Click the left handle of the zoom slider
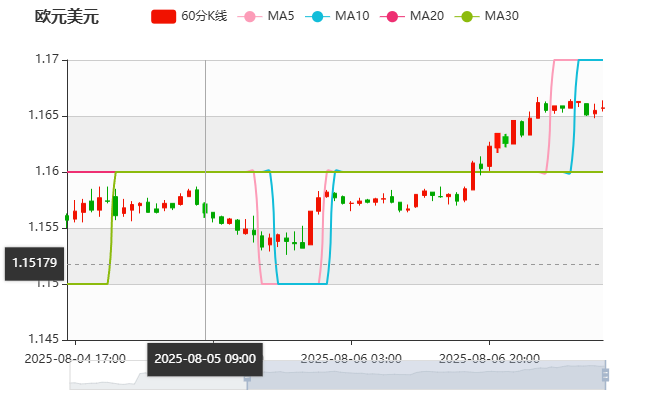Viewport: 670px width, 400px height. 247,377
